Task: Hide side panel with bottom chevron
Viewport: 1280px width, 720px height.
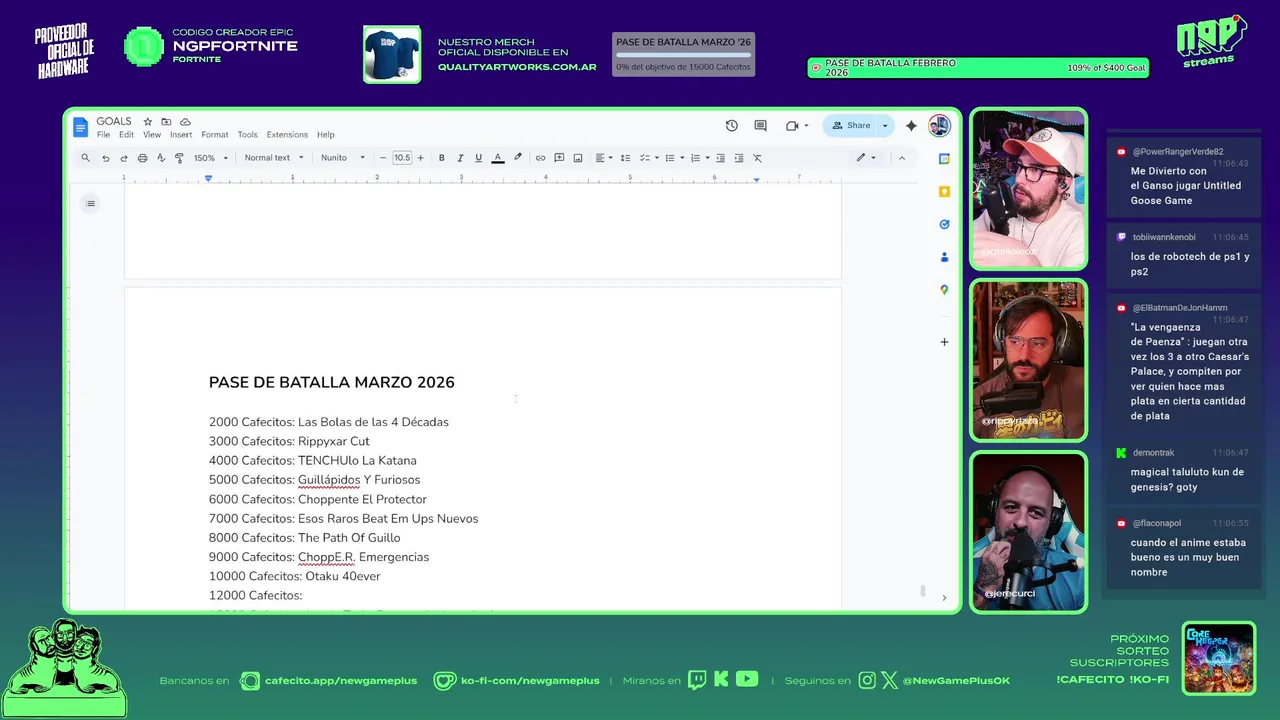Action: pyautogui.click(x=944, y=598)
